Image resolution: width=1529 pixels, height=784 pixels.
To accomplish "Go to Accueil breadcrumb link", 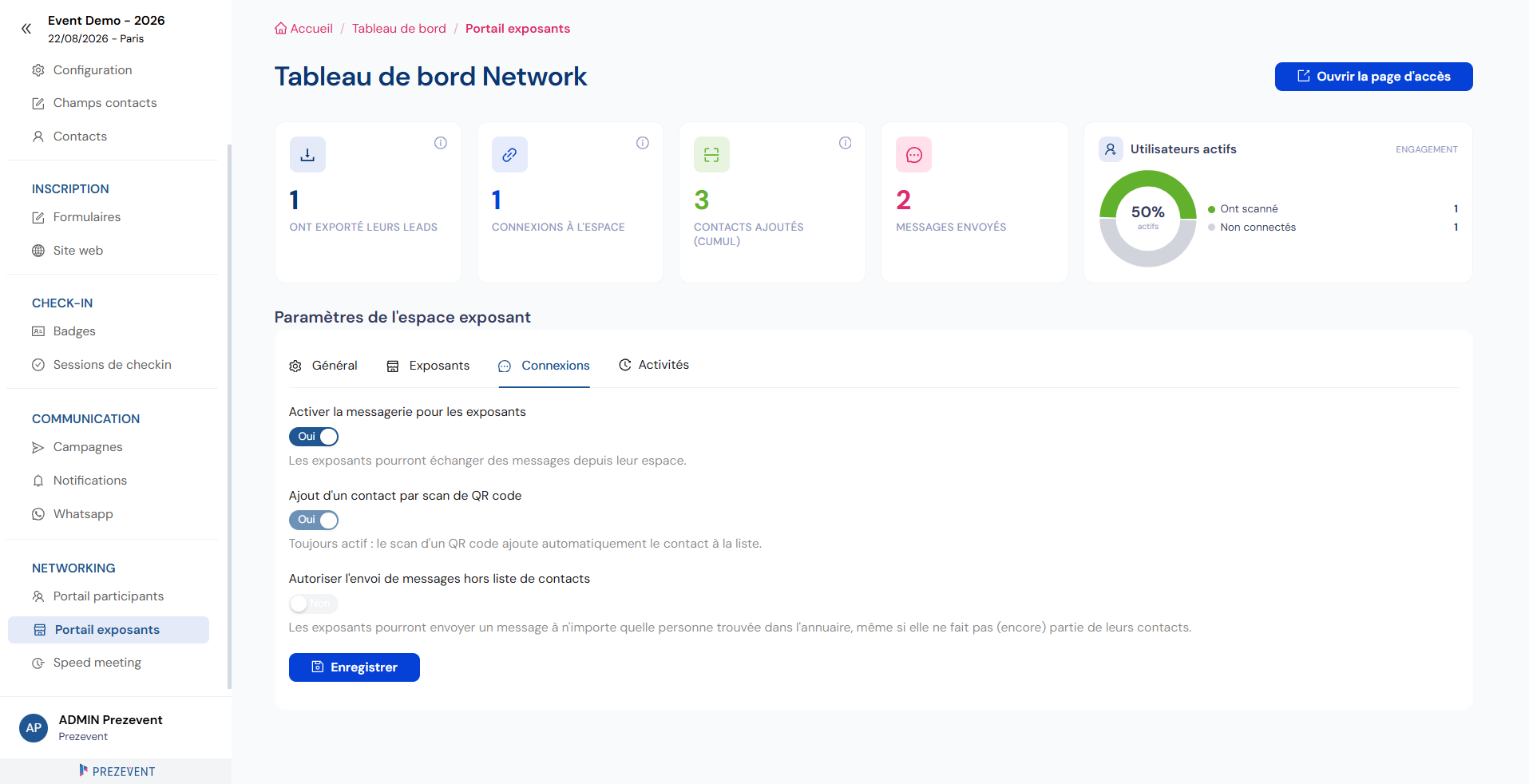I will [x=311, y=29].
